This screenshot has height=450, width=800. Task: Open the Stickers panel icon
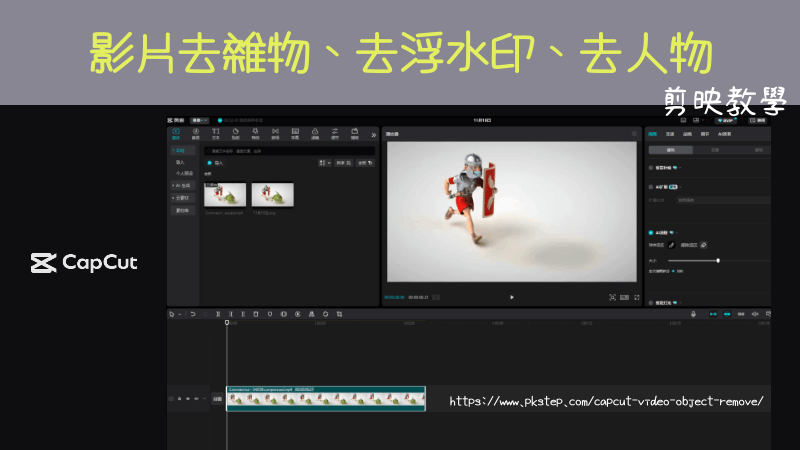pyautogui.click(x=235, y=134)
